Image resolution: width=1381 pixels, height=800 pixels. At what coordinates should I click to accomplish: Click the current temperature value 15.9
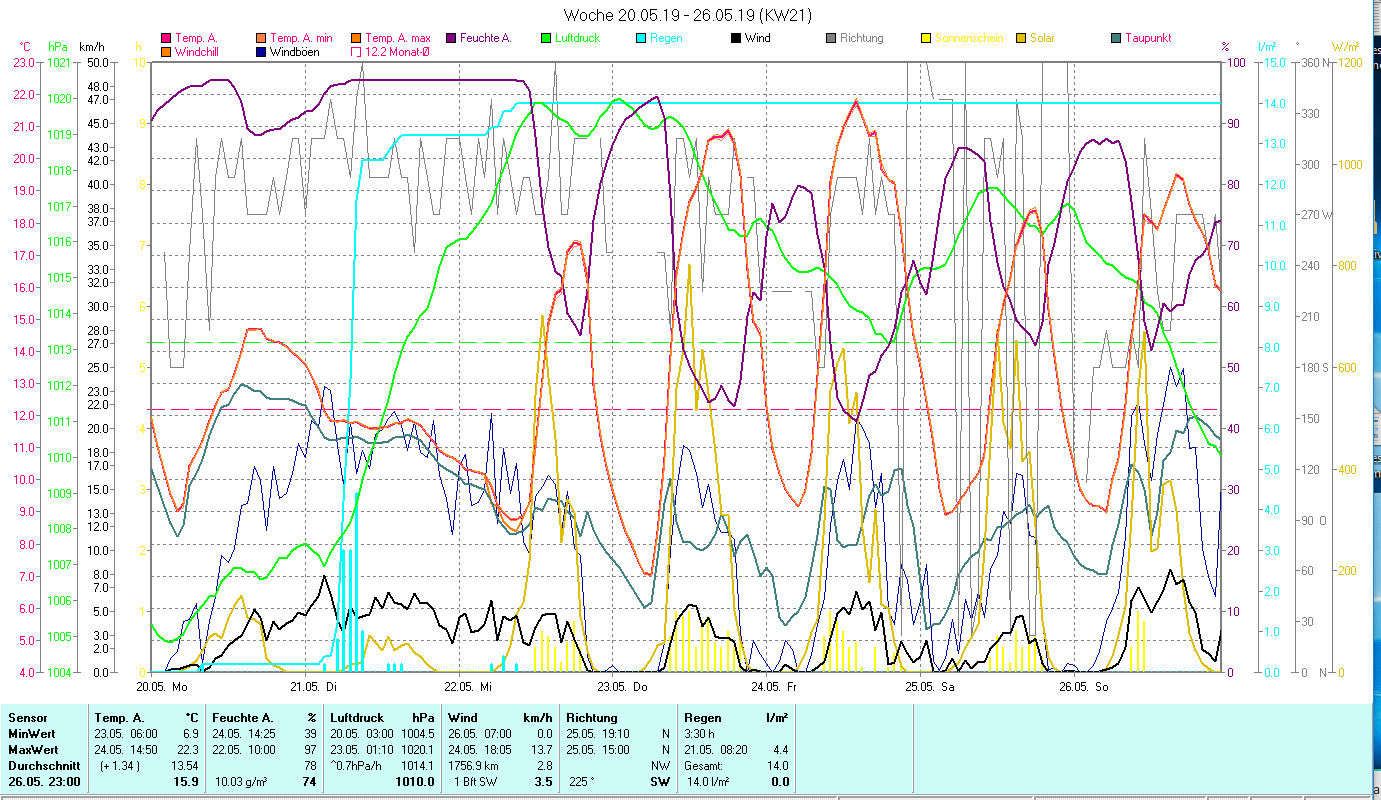pos(185,782)
